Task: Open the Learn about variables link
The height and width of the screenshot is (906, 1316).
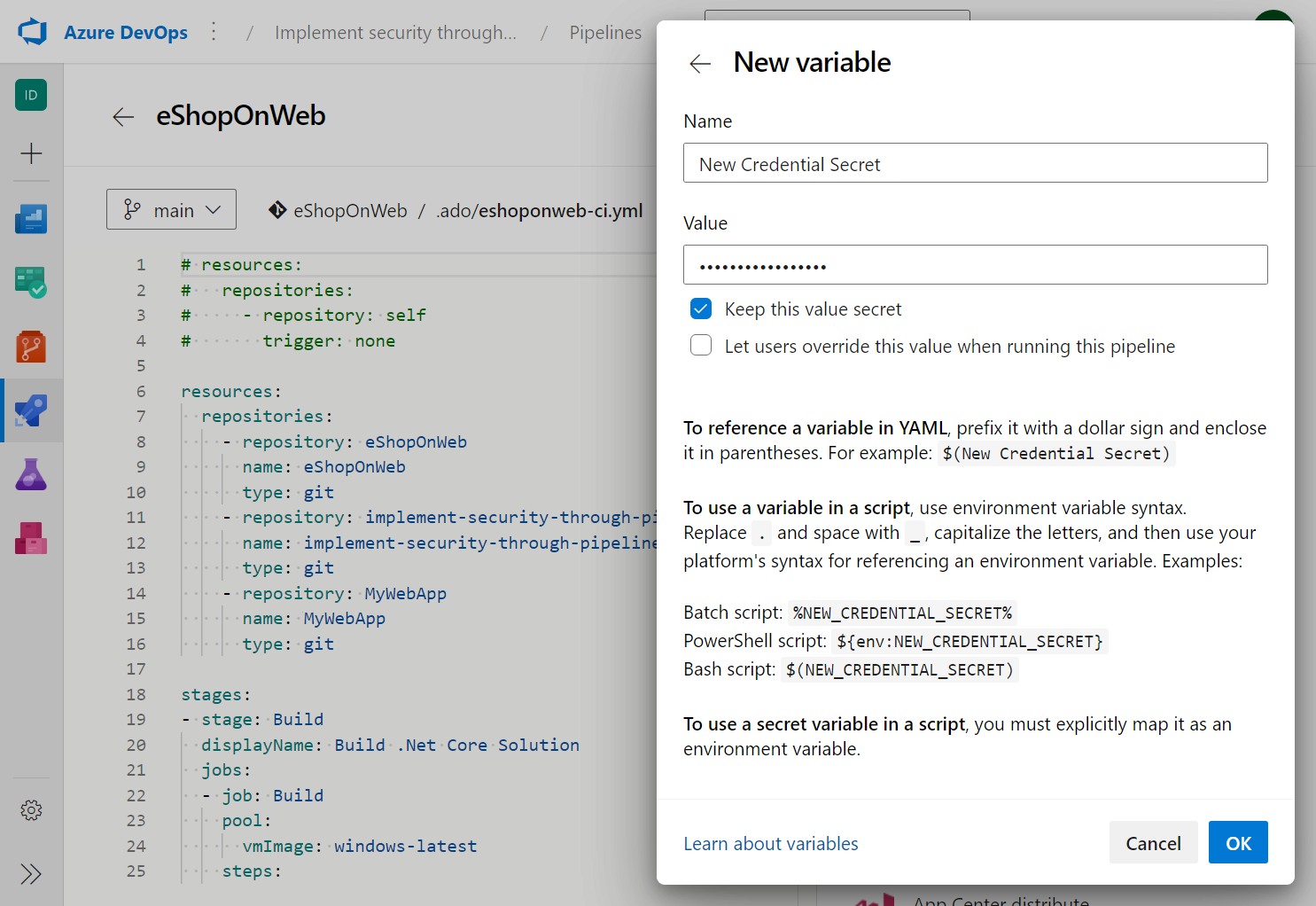Action: [x=770, y=843]
